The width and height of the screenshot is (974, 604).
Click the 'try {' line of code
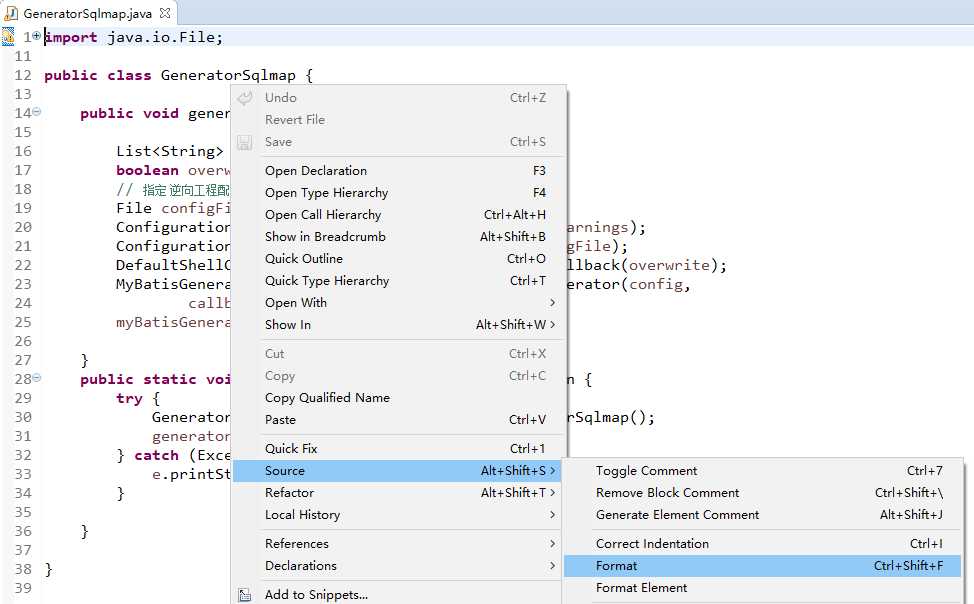138,398
